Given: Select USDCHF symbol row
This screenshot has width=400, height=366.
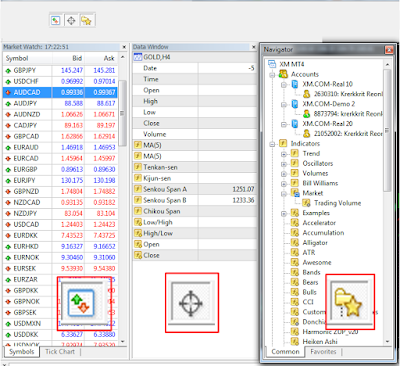Looking at the screenshot, I should [x=60, y=81].
